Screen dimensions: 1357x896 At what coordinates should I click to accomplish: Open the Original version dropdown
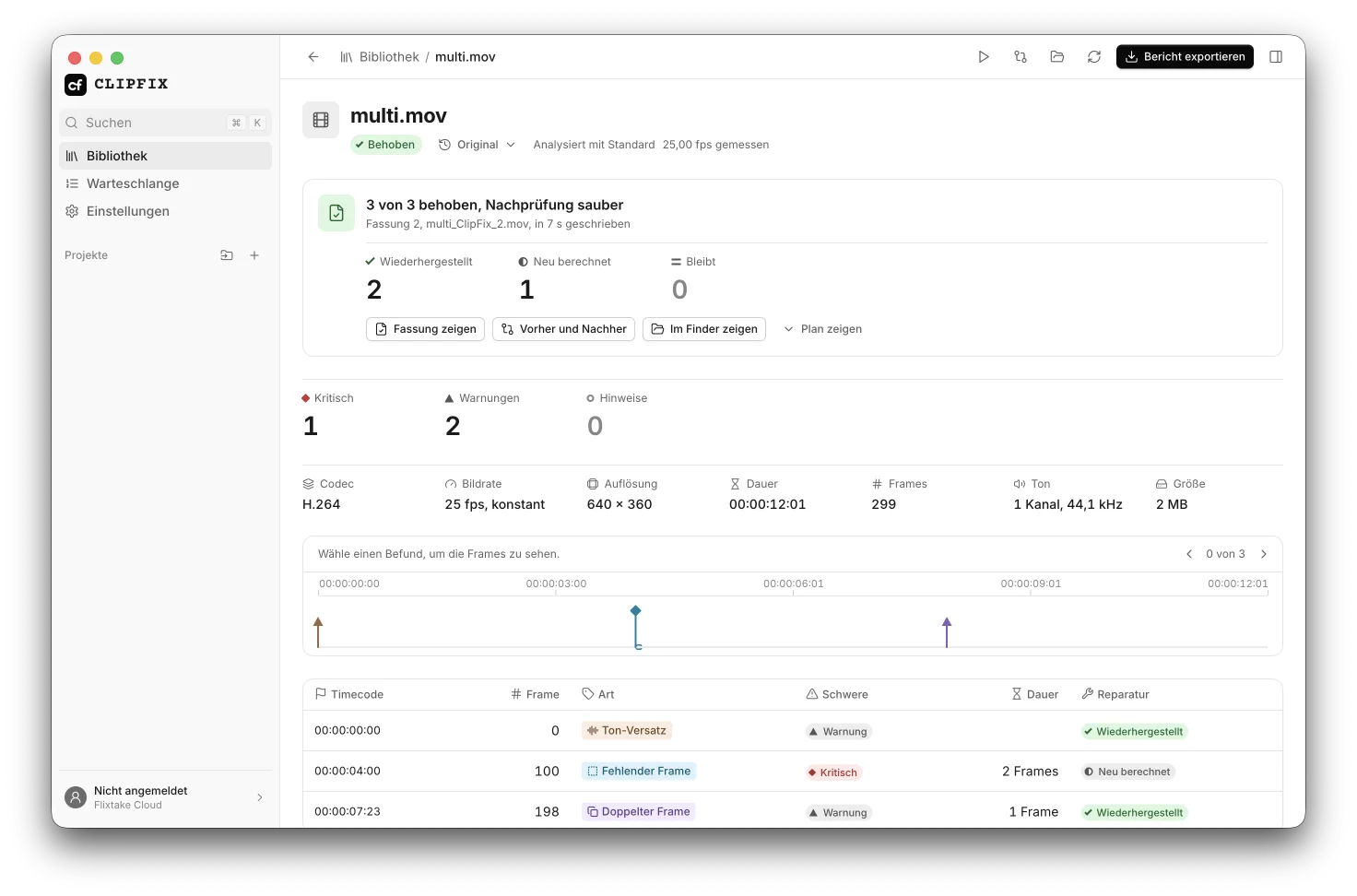[x=477, y=145]
